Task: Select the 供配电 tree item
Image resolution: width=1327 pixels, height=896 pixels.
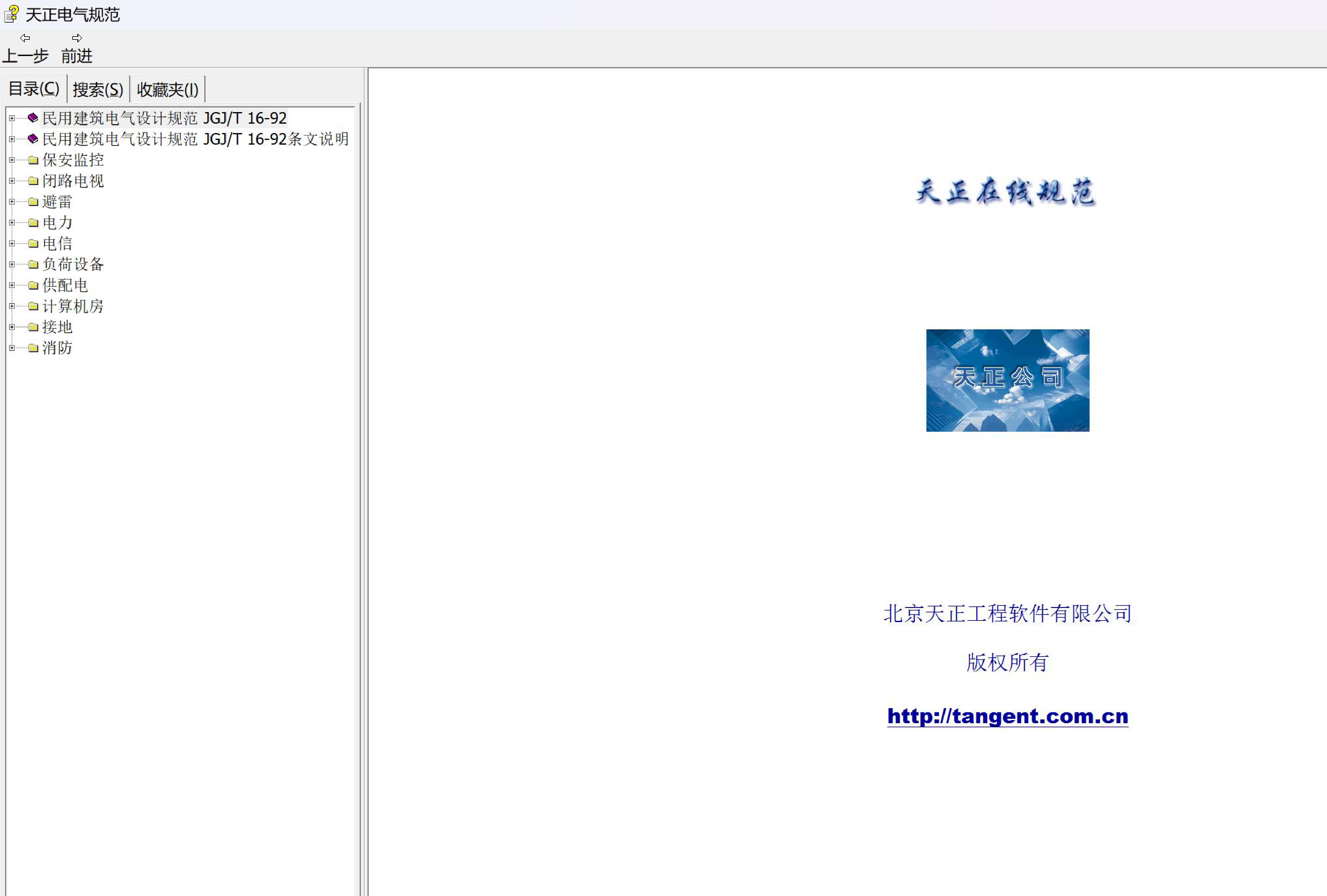Action: (65, 285)
